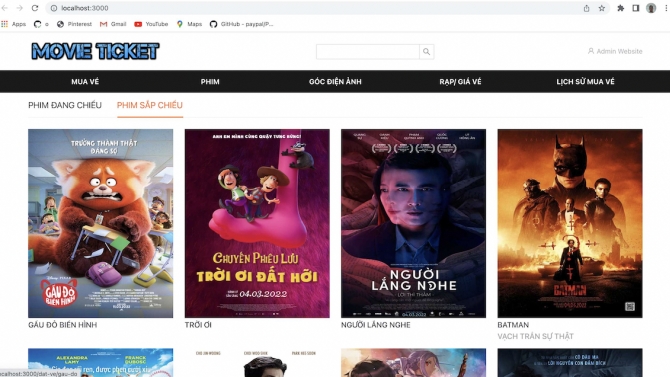Screen dimensions: 670x377
Task: Open the Apps bookmark shortcut
Action: tap(14, 24)
